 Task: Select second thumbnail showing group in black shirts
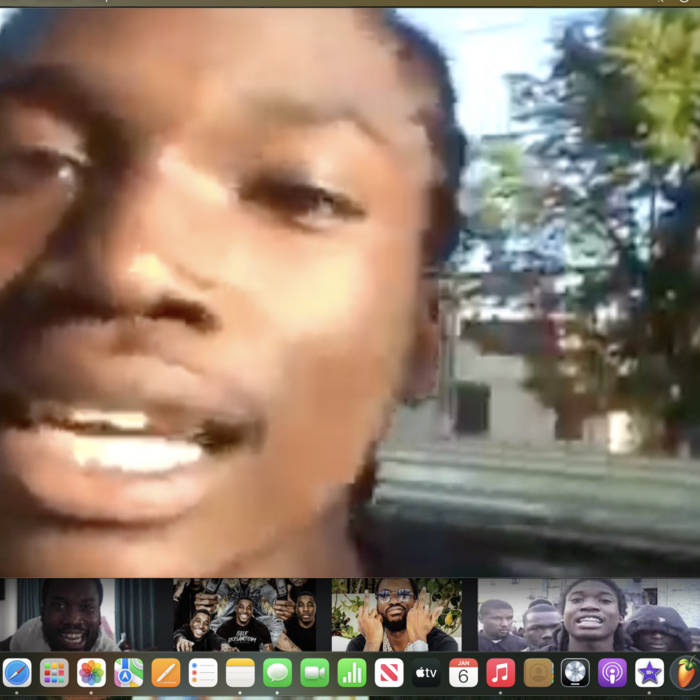click(x=244, y=615)
